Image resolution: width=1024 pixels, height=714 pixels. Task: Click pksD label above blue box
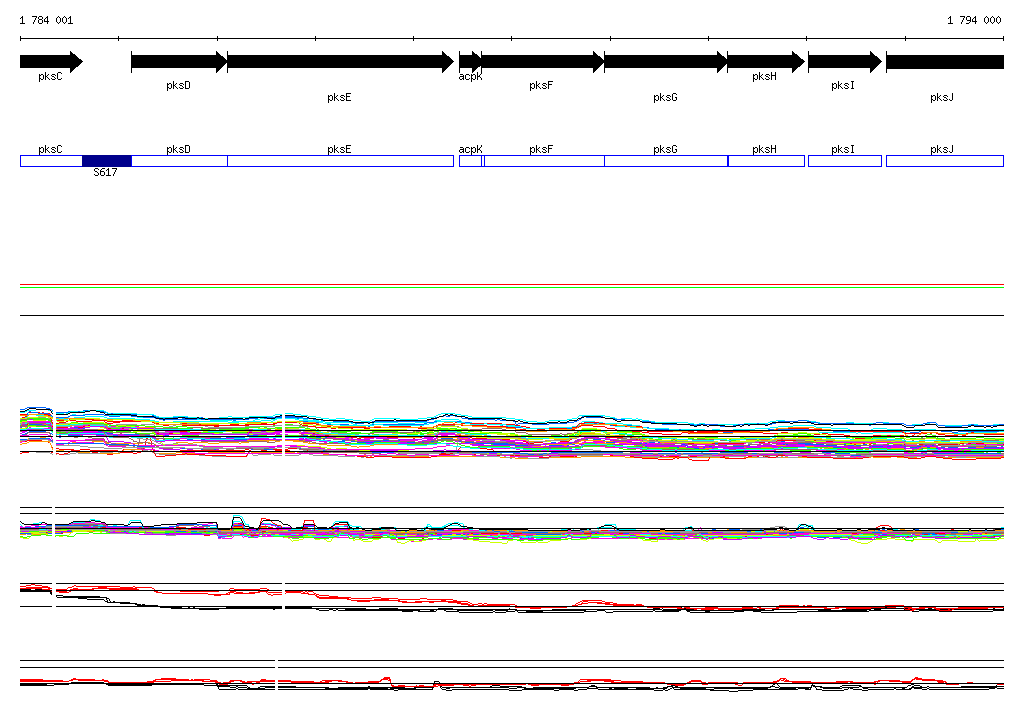click(x=178, y=150)
